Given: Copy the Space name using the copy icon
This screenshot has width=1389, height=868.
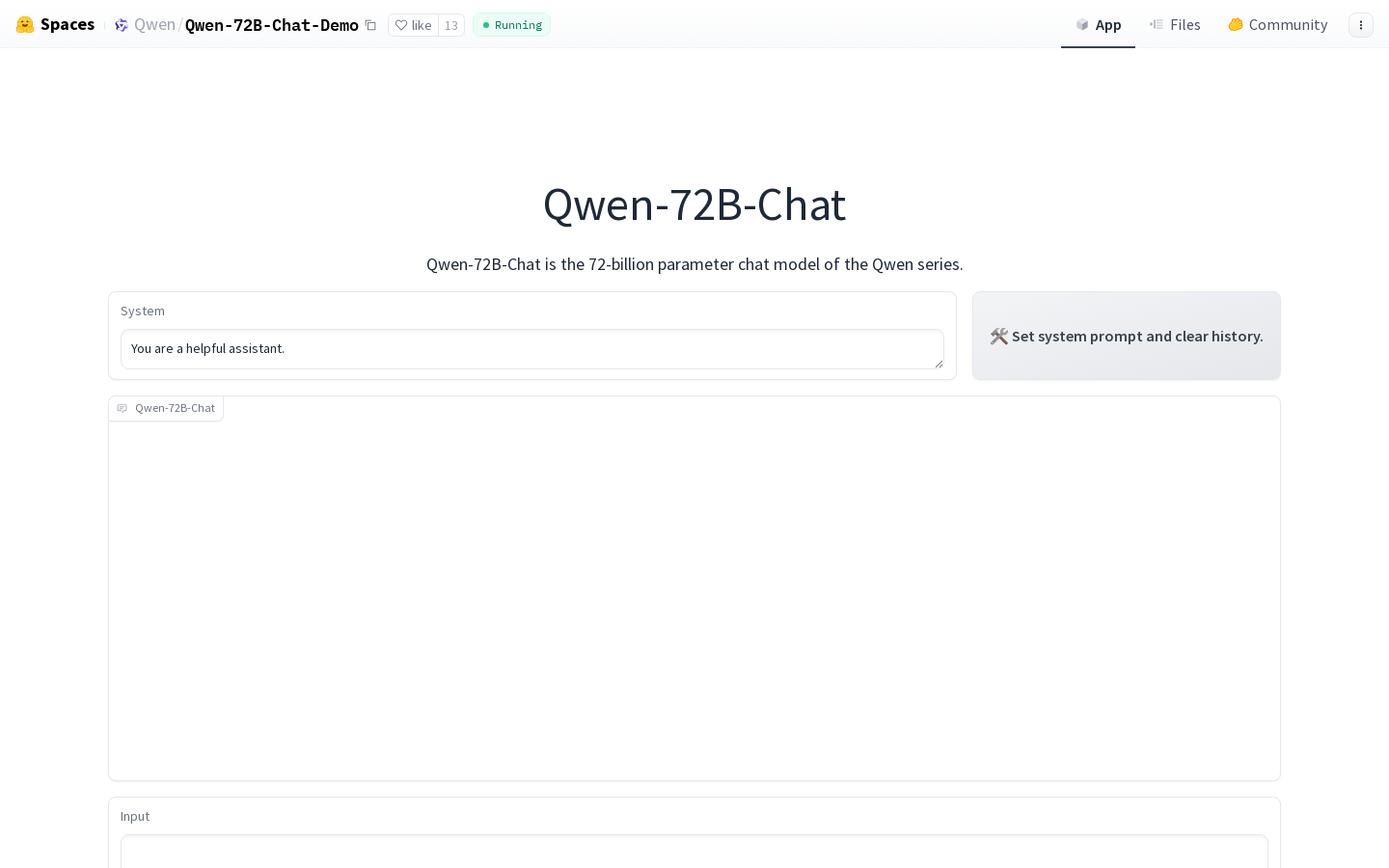Looking at the screenshot, I should coord(370,25).
